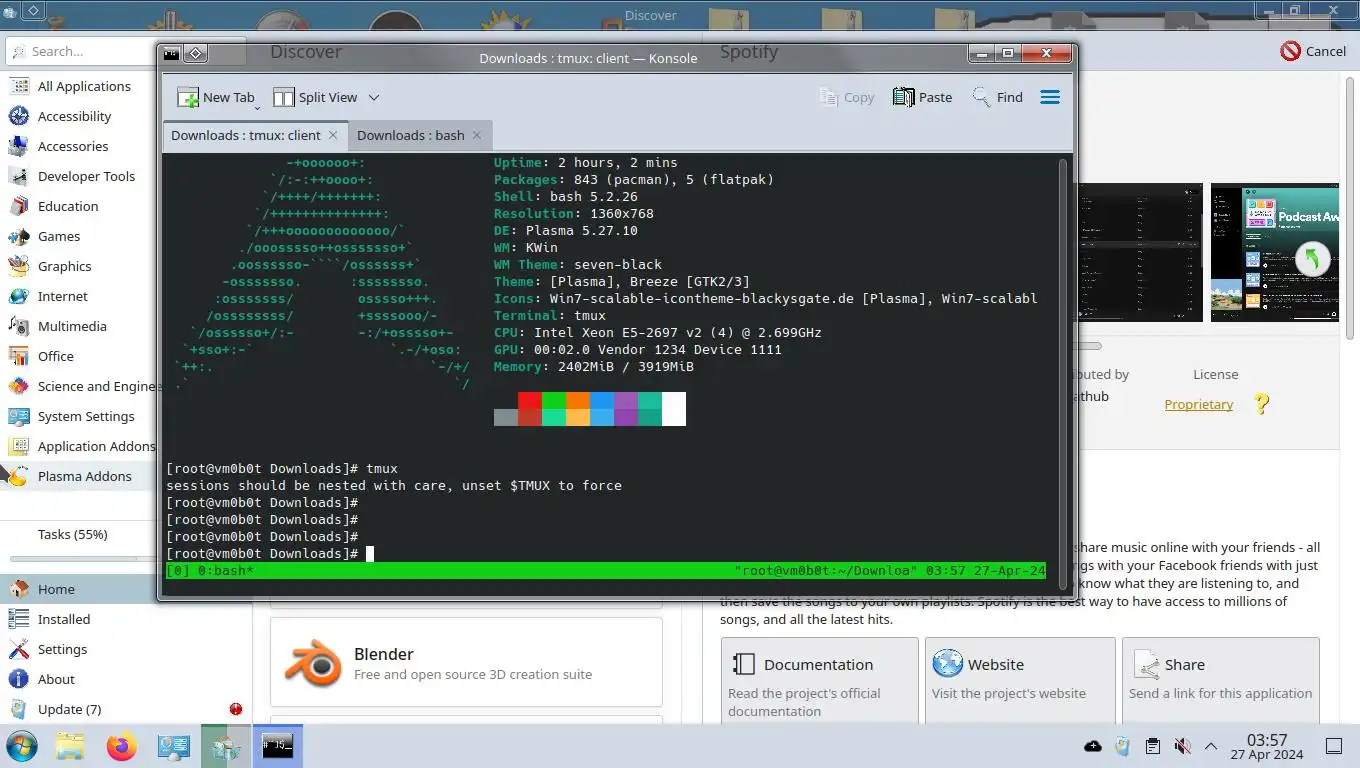Click the yellow question mark license icon
This screenshot has width=1360, height=768.
(1261, 404)
